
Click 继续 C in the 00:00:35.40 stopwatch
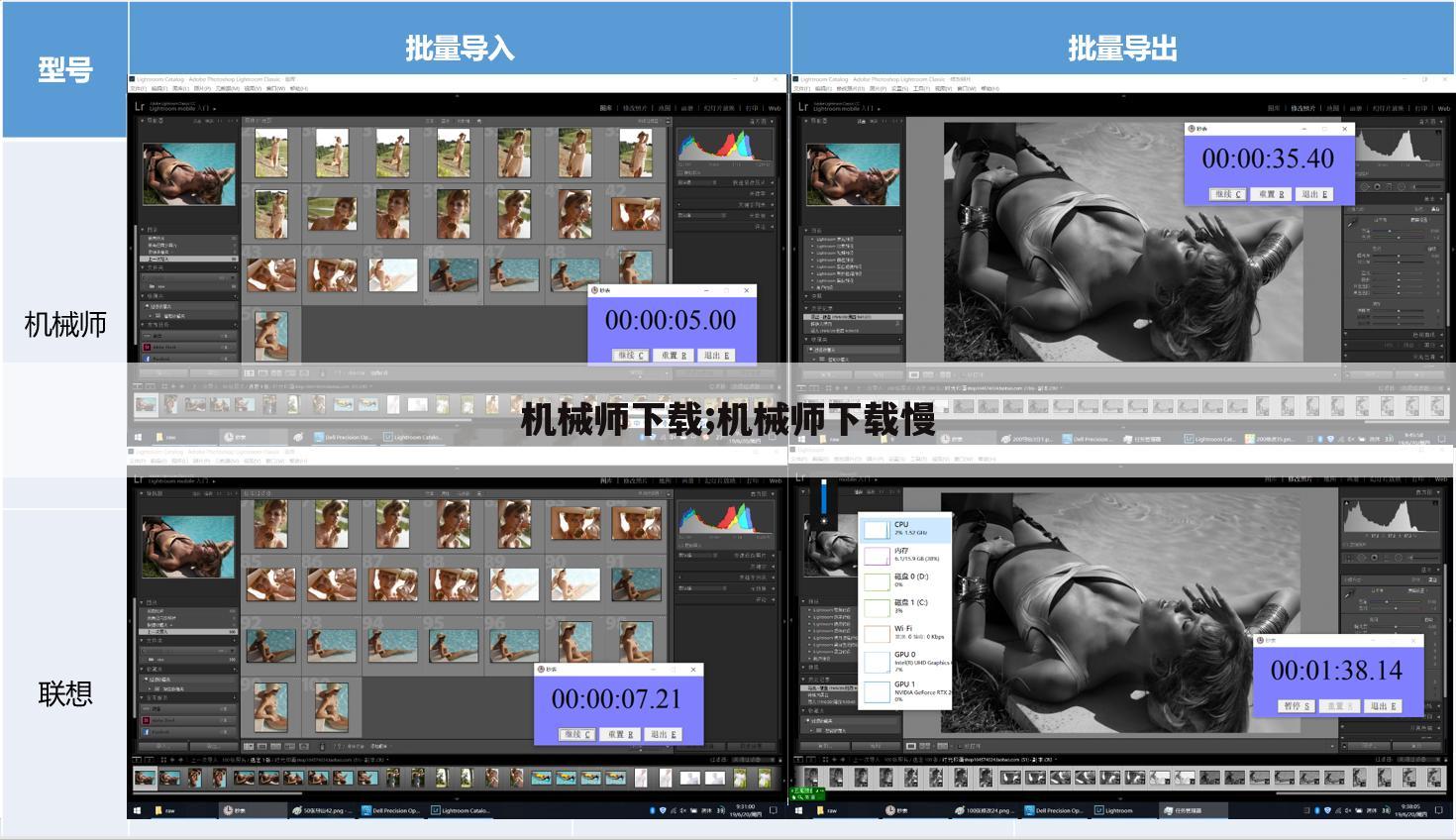point(1227,194)
